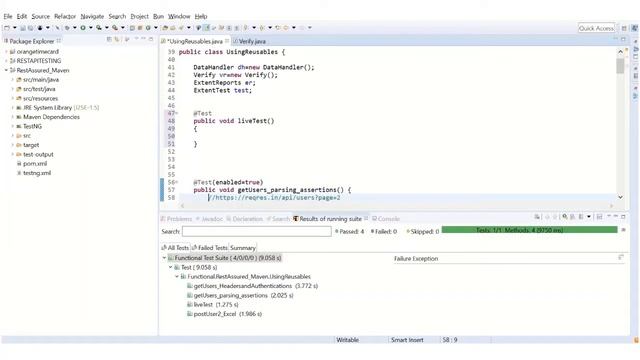Screen dimensions: 640x360
Task: Maximize the editor area
Action: point(623,39)
